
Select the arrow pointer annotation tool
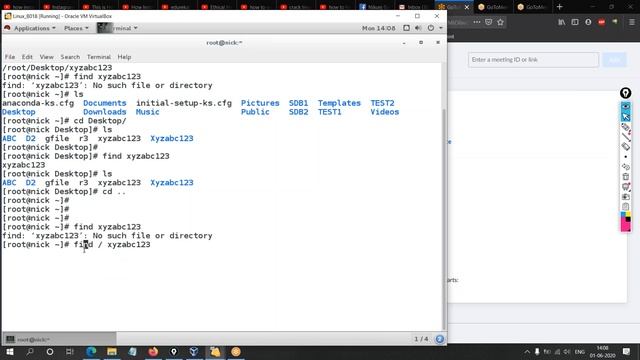(626, 117)
